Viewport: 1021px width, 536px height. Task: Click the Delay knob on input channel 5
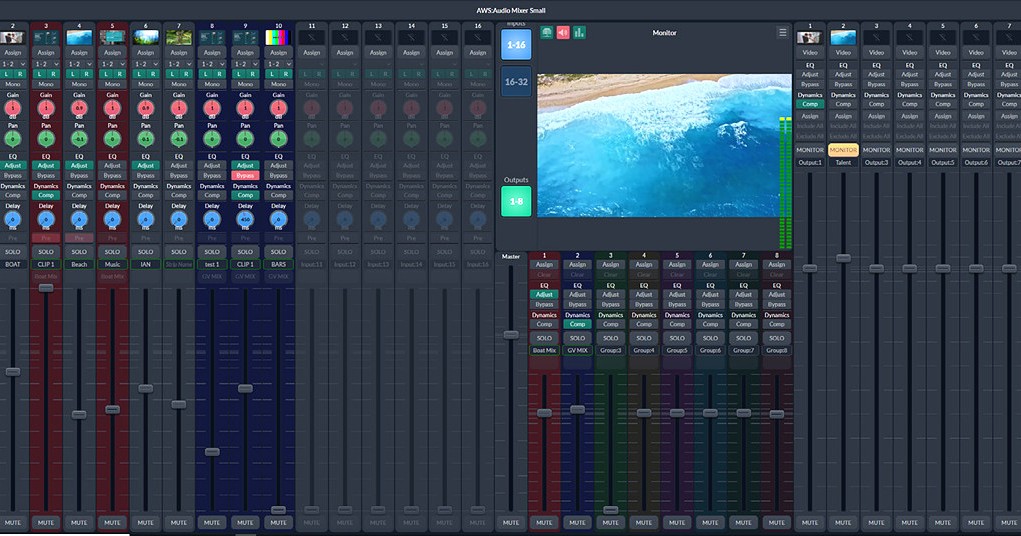112,219
